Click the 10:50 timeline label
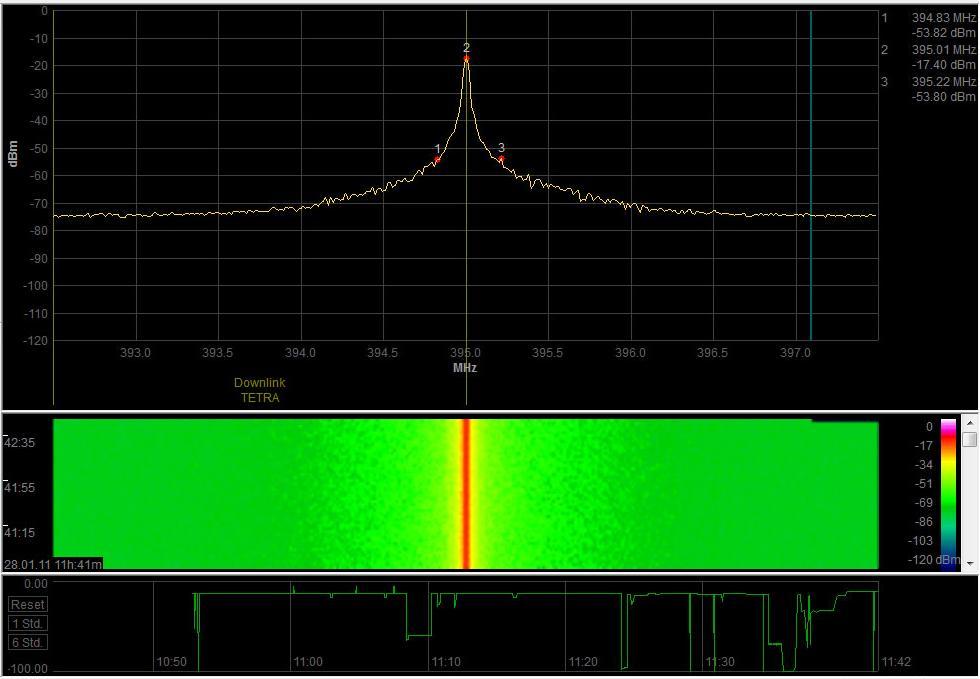Viewport: 980px width, 679px height. (x=171, y=661)
